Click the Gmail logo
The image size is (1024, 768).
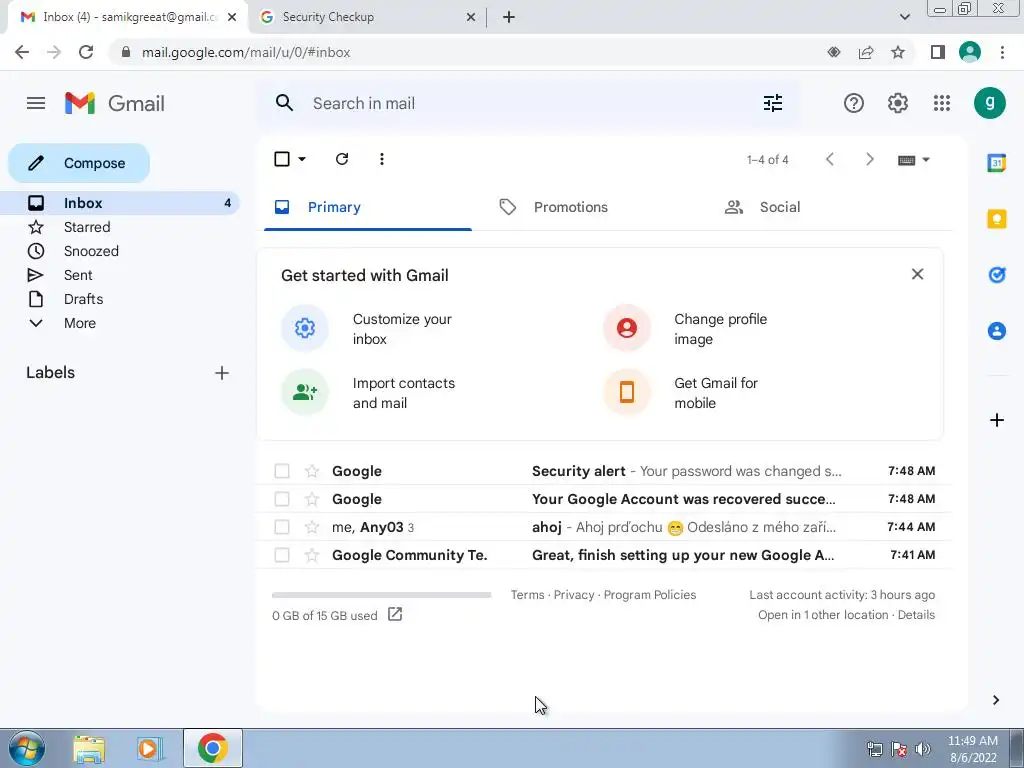pos(115,103)
